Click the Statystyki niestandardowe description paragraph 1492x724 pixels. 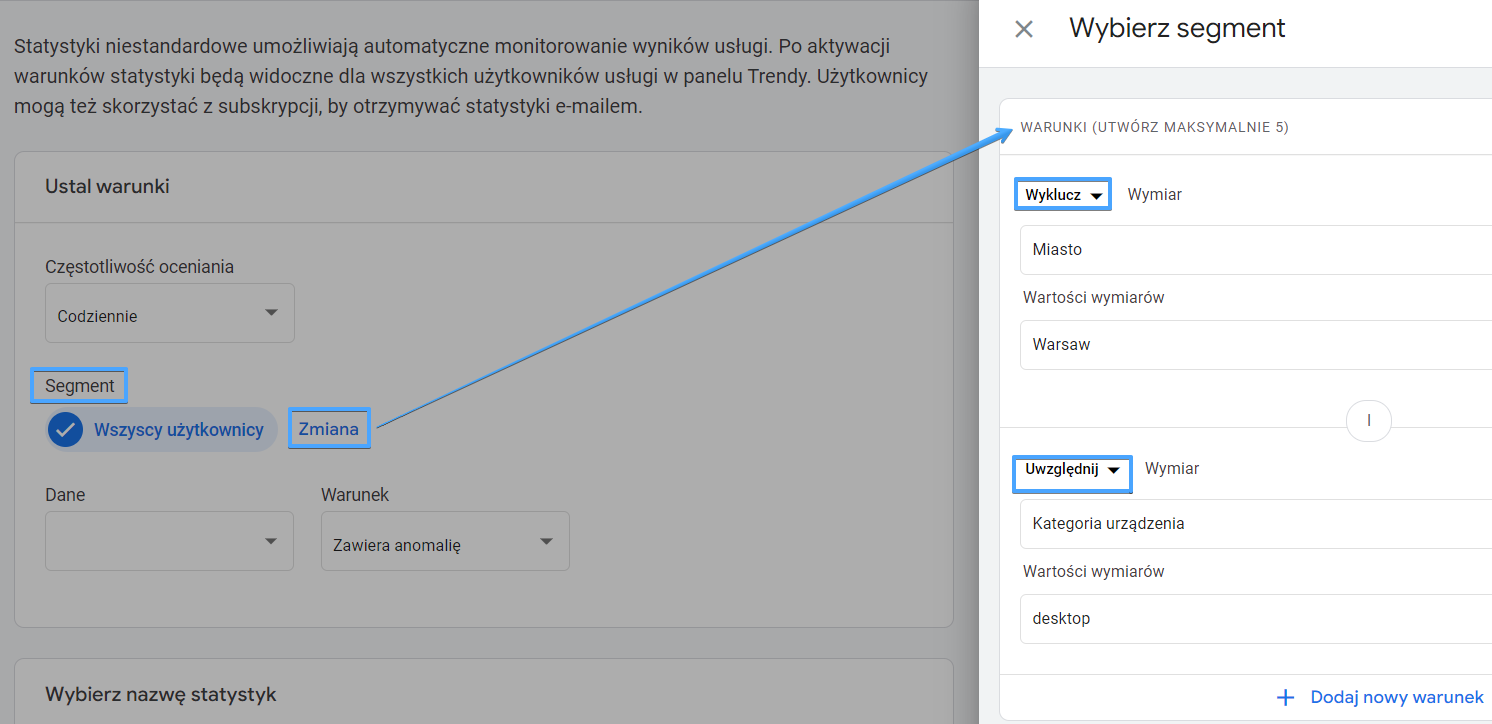coord(470,76)
